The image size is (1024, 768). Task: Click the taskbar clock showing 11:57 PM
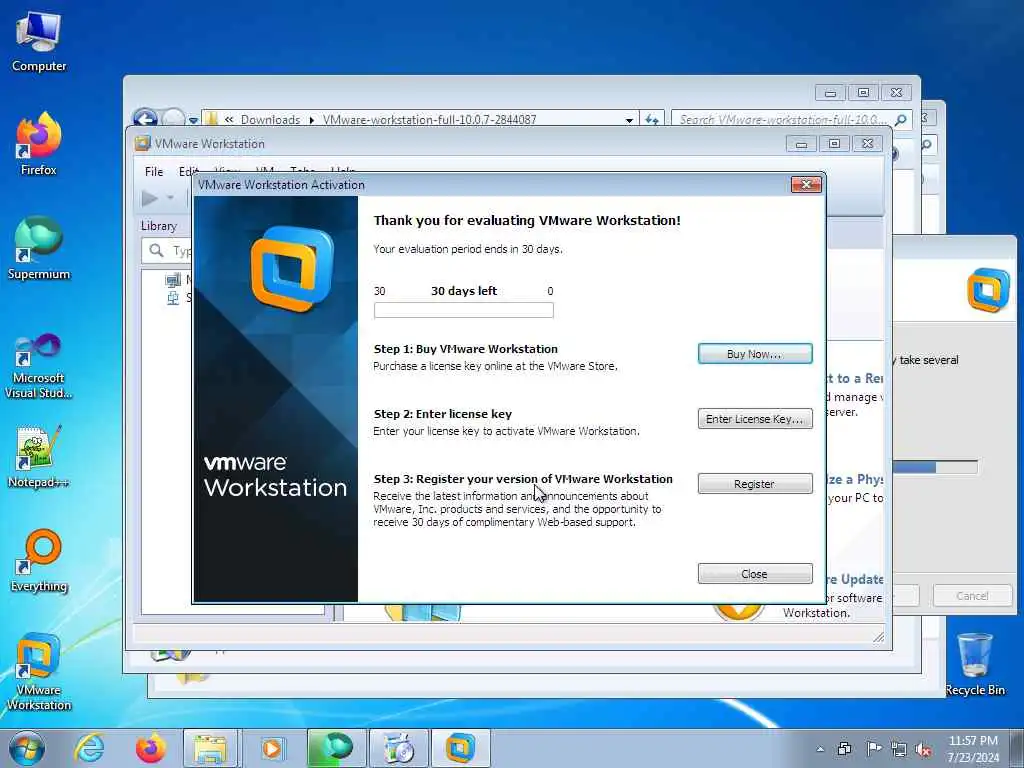tap(973, 748)
